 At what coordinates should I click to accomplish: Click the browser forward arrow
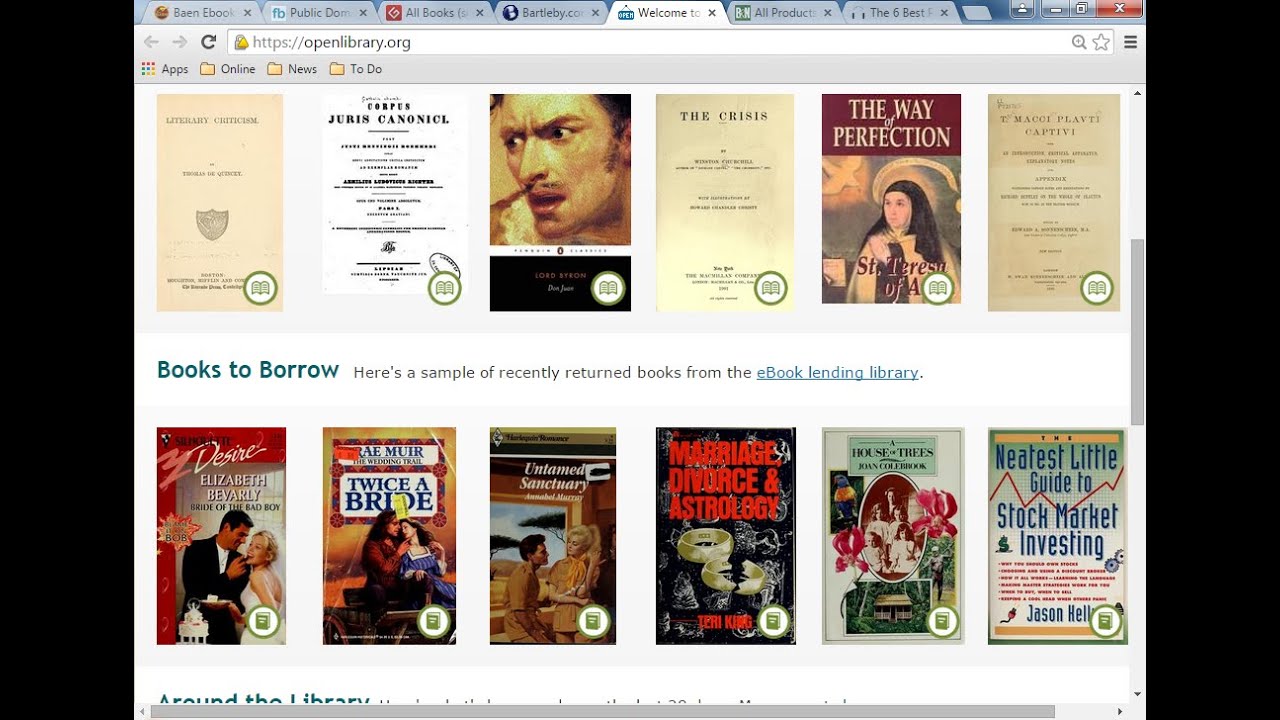(x=180, y=42)
